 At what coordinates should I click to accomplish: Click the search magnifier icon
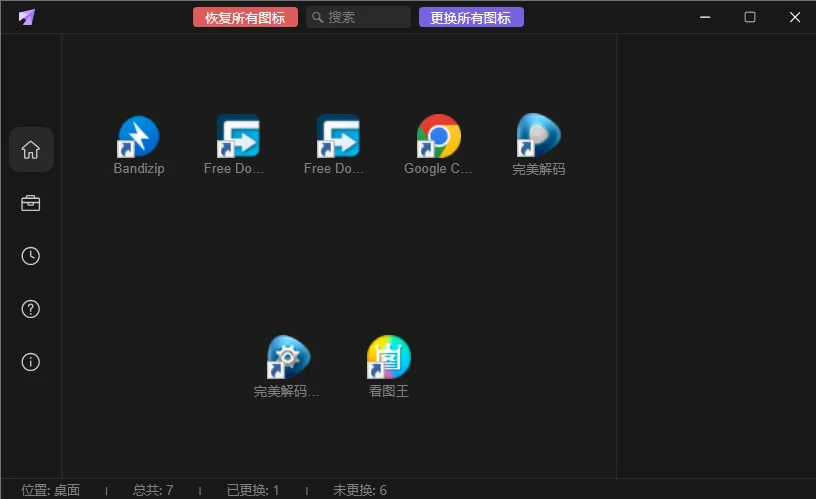[317, 18]
